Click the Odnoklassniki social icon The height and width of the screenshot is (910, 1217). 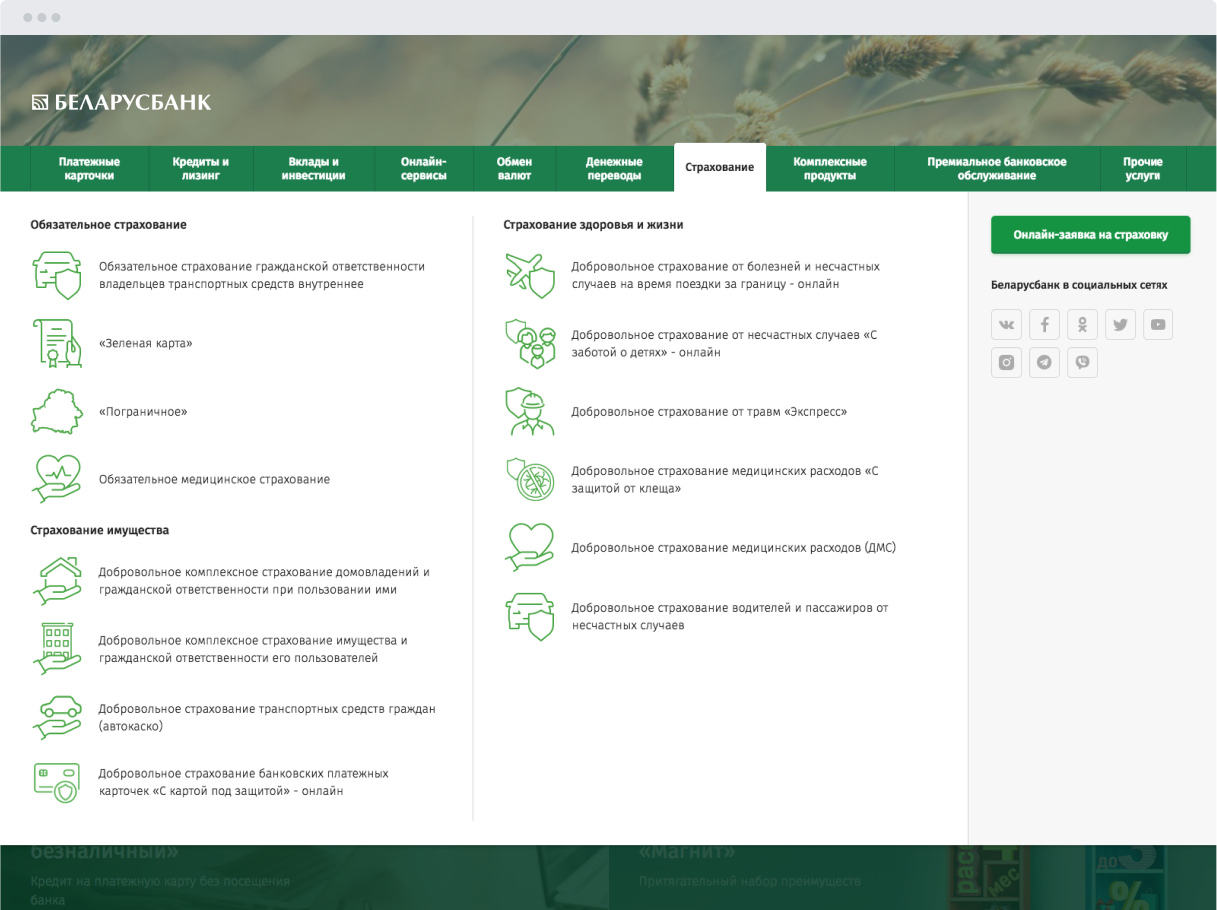[1082, 325]
